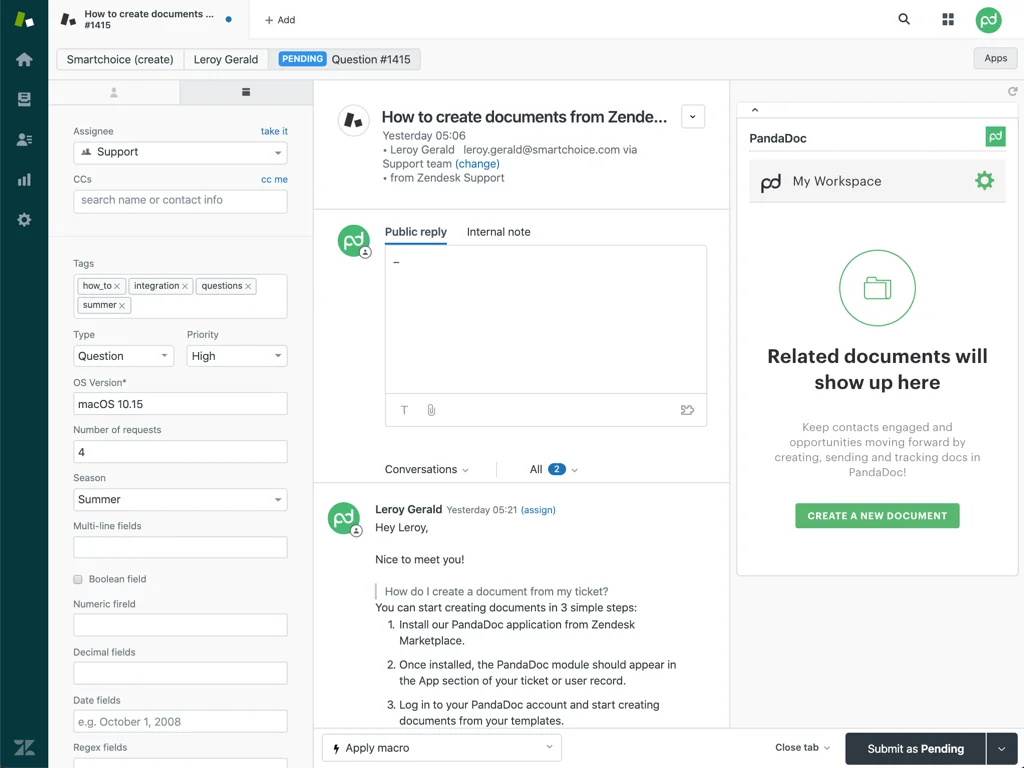Screen dimensions: 1024x768
Task: Select the Customers icon in the sidebar
Action: click(x=22, y=139)
